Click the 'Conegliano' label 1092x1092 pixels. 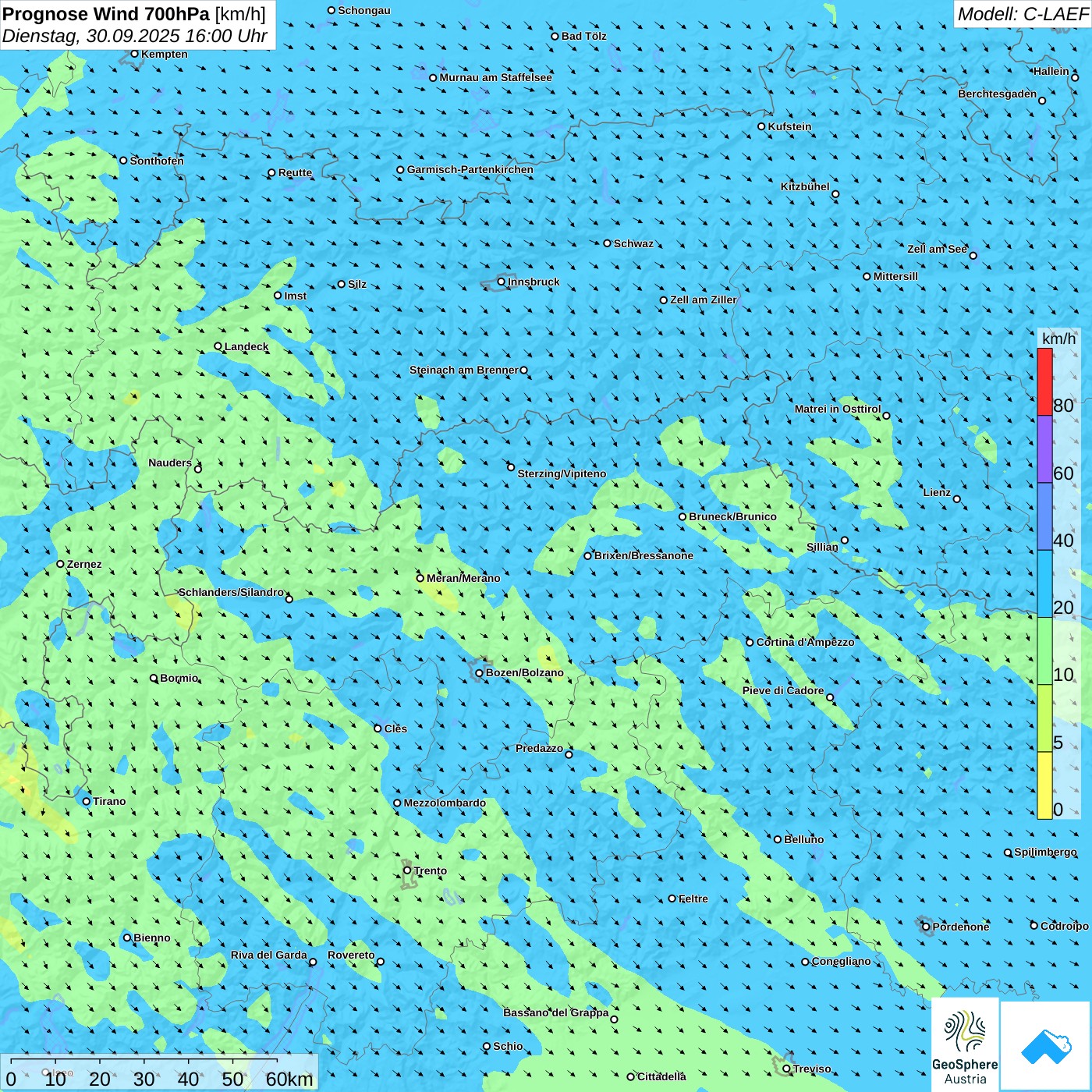point(841,961)
